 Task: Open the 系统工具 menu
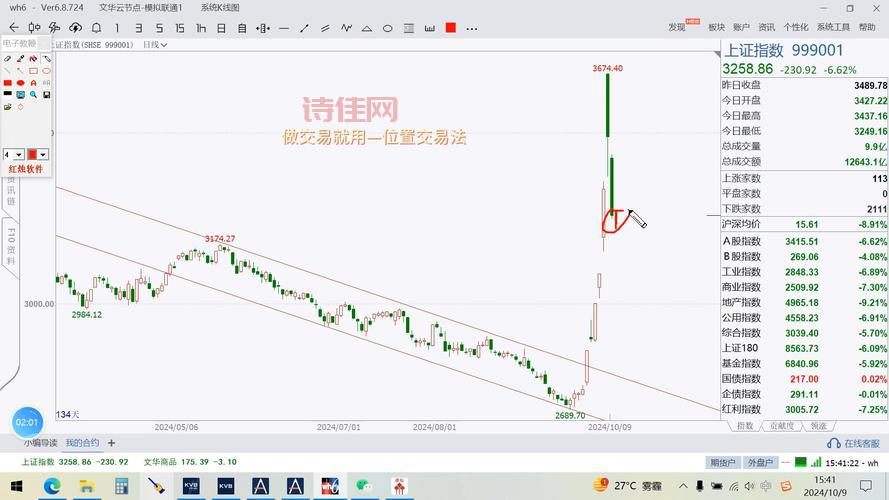pos(833,27)
